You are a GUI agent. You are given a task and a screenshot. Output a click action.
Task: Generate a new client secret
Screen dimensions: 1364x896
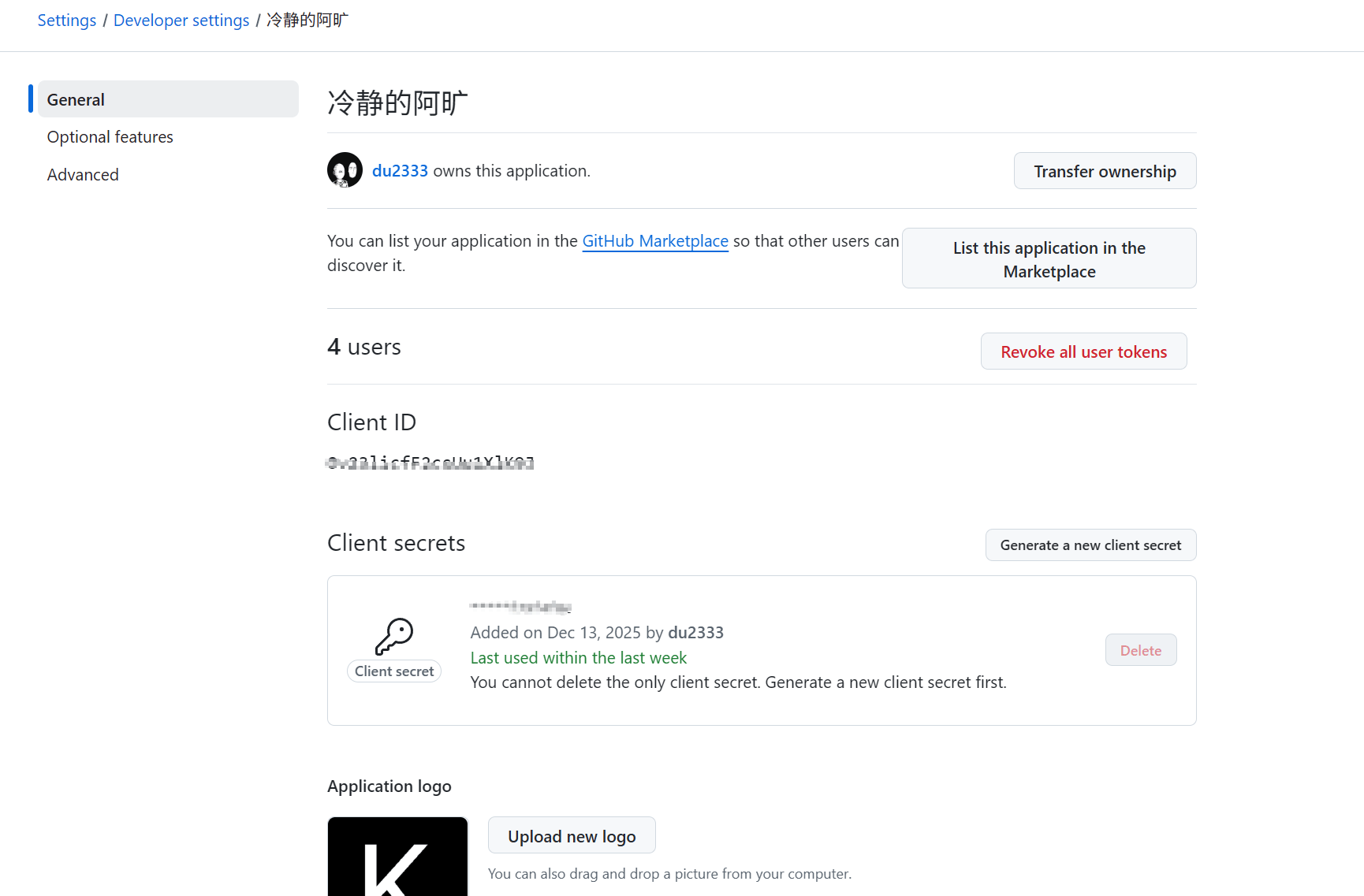[x=1090, y=545]
